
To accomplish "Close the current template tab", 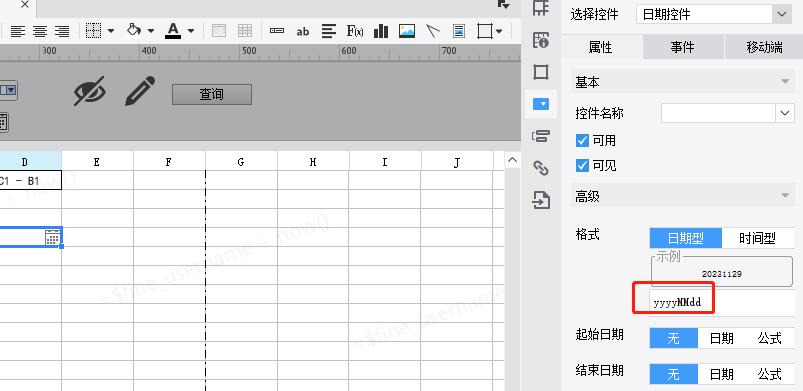I will 25,5.
